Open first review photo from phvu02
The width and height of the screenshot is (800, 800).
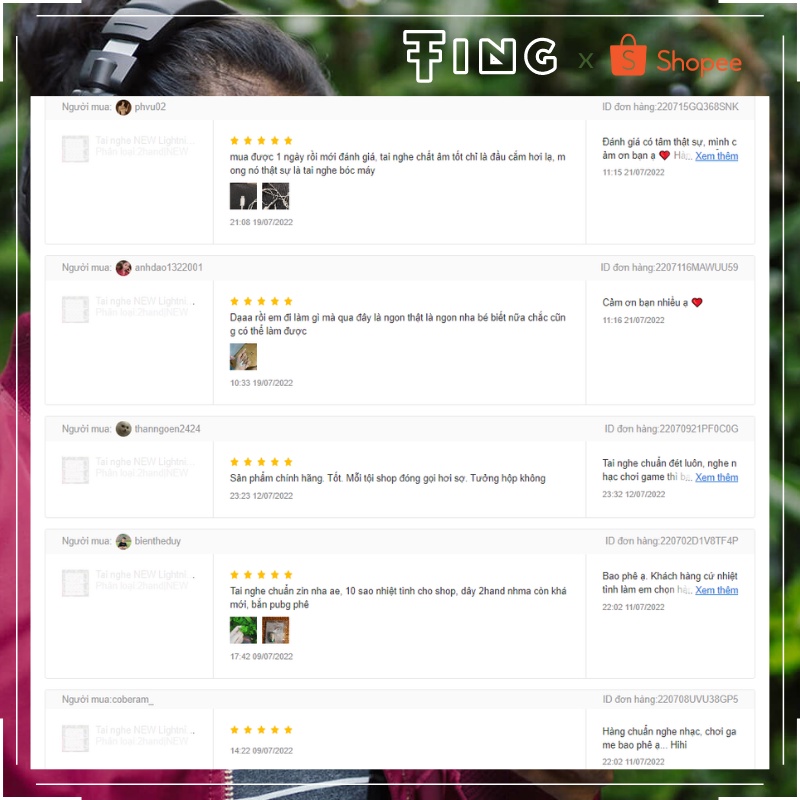pos(243,196)
